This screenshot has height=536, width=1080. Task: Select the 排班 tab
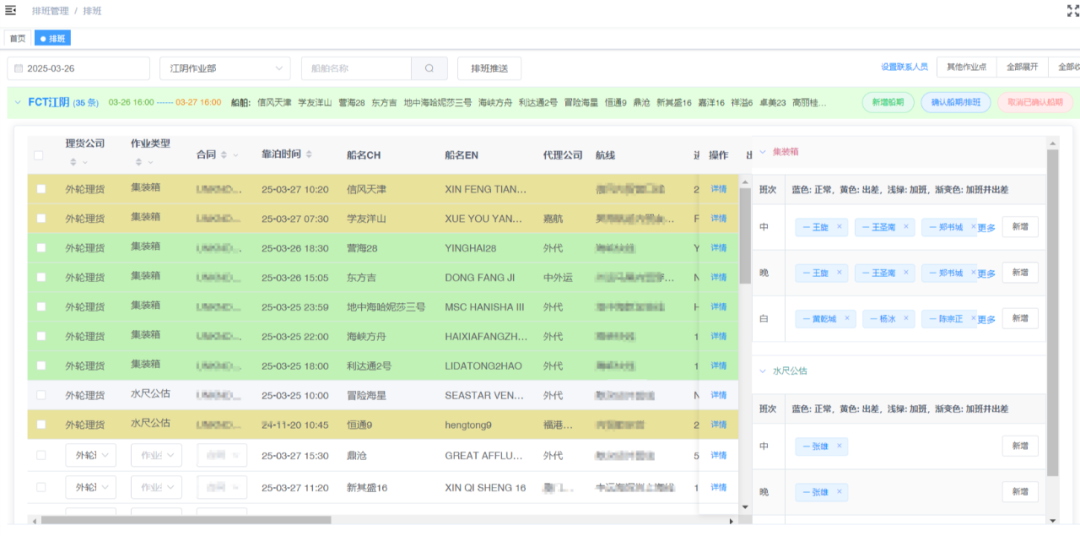click(52, 38)
